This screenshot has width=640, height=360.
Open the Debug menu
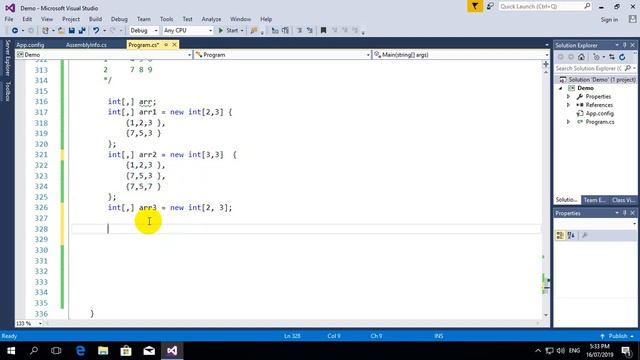point(119,19)
